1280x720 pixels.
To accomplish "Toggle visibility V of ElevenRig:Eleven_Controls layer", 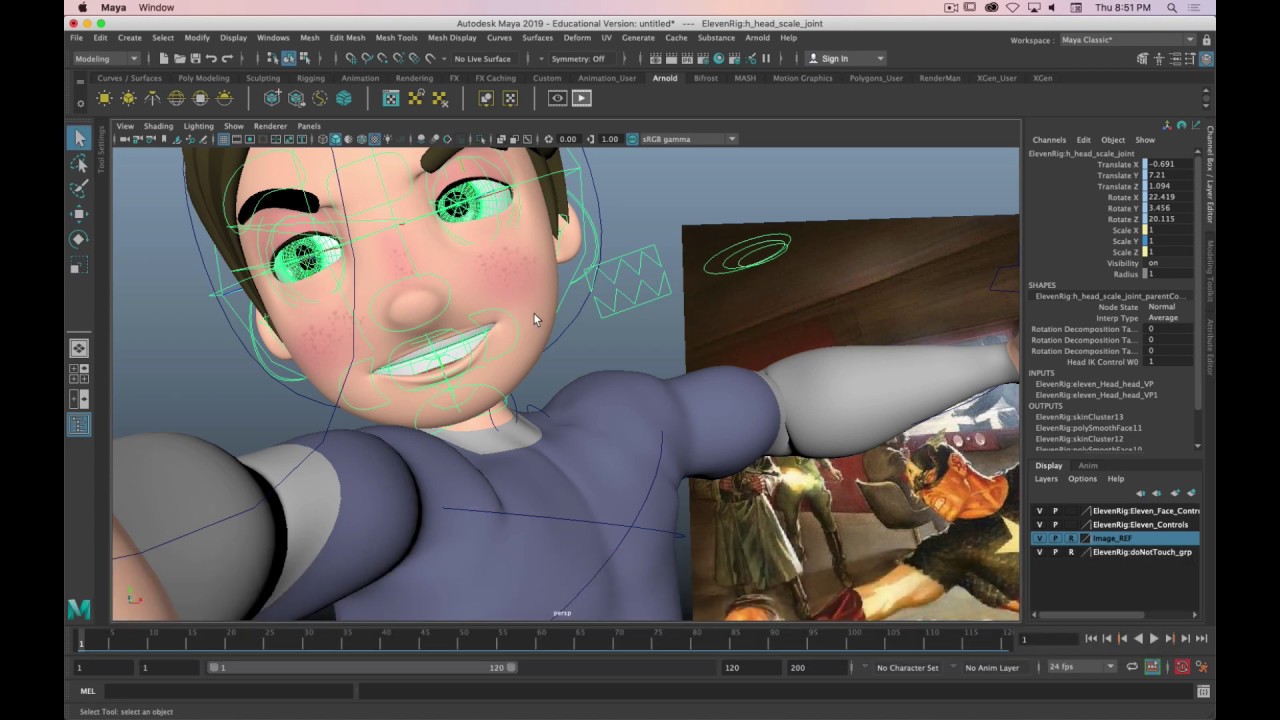I will [1040, 524].
